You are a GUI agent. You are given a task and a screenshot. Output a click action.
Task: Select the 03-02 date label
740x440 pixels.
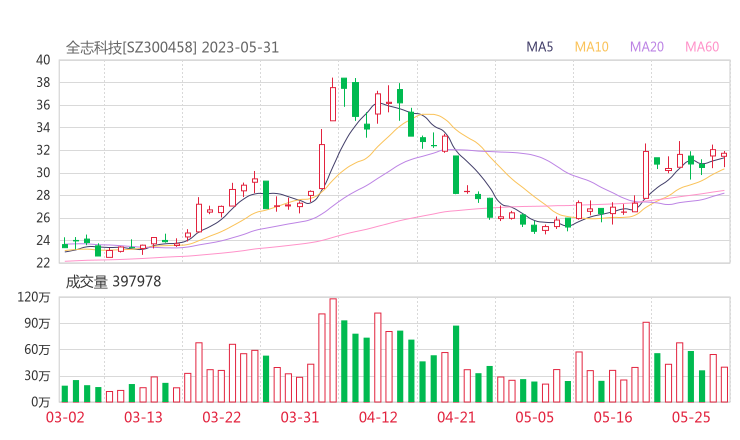tap(65, 417)
